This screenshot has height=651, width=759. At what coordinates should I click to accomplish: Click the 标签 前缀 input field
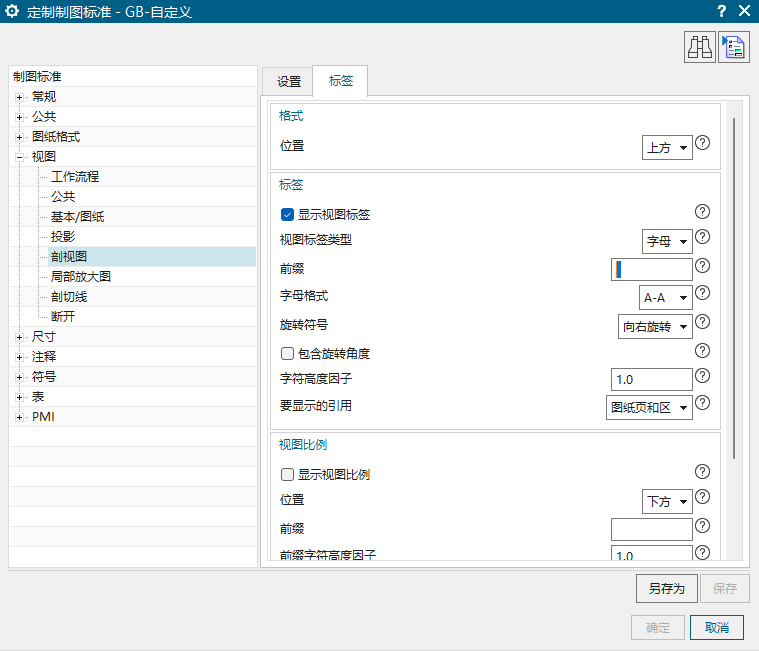point(652,269)
